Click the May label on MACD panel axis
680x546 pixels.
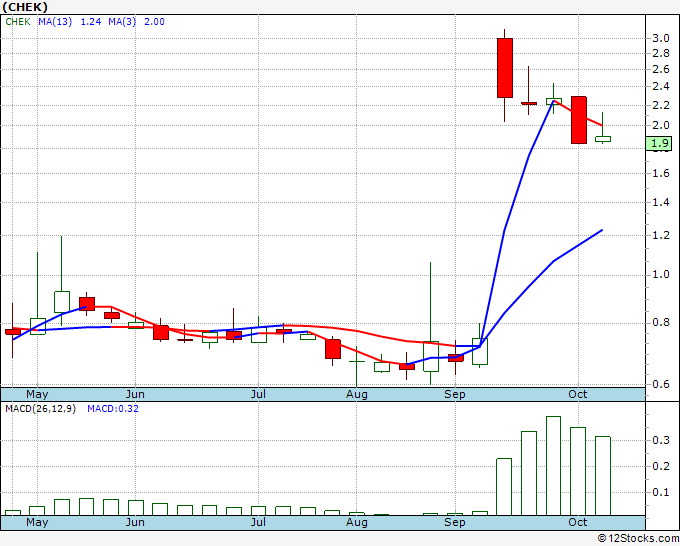click(x=37, y=522)
